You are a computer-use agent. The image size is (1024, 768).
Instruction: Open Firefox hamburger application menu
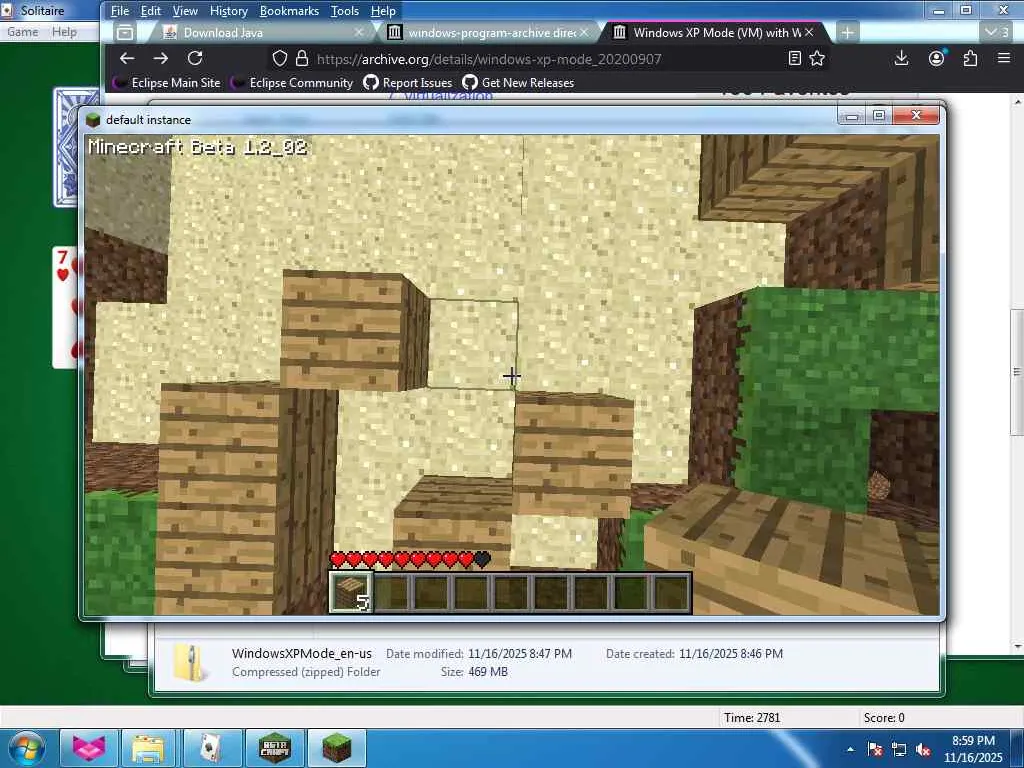tap(1004, 58)
